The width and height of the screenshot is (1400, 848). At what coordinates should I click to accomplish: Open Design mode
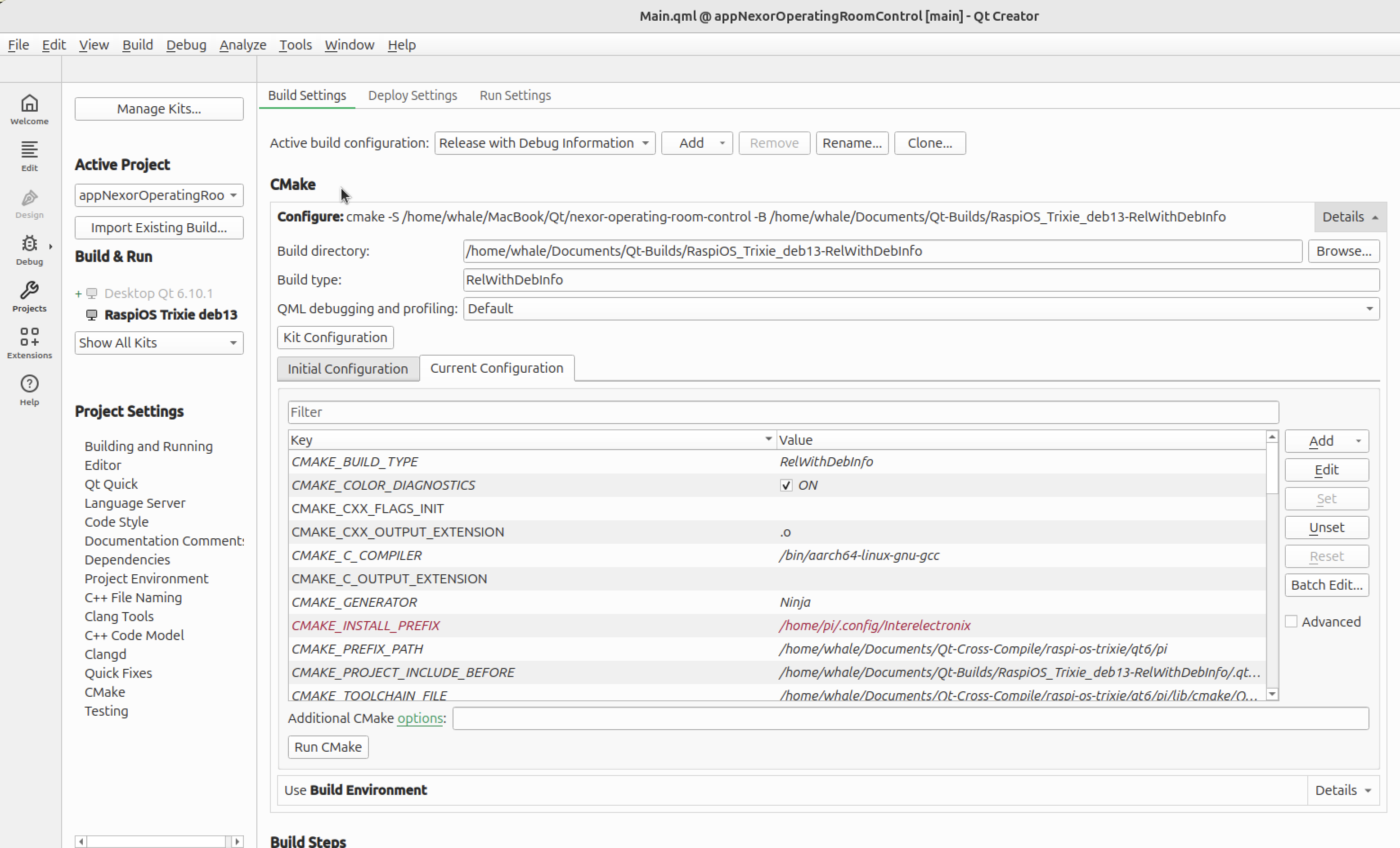29,203
